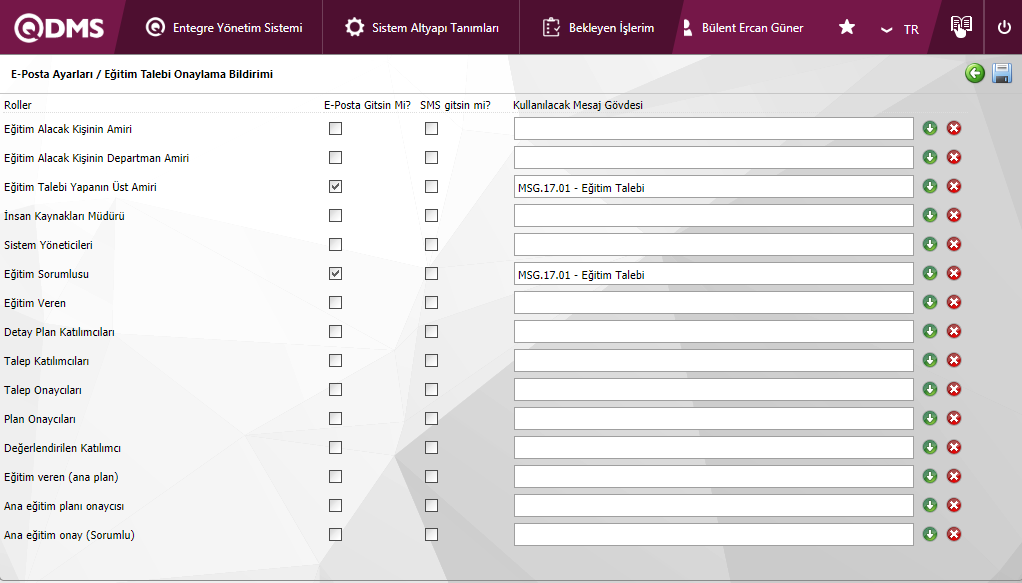
Task: Click the Bülent Ercan Güner user profile
Action: pos(742,28)
